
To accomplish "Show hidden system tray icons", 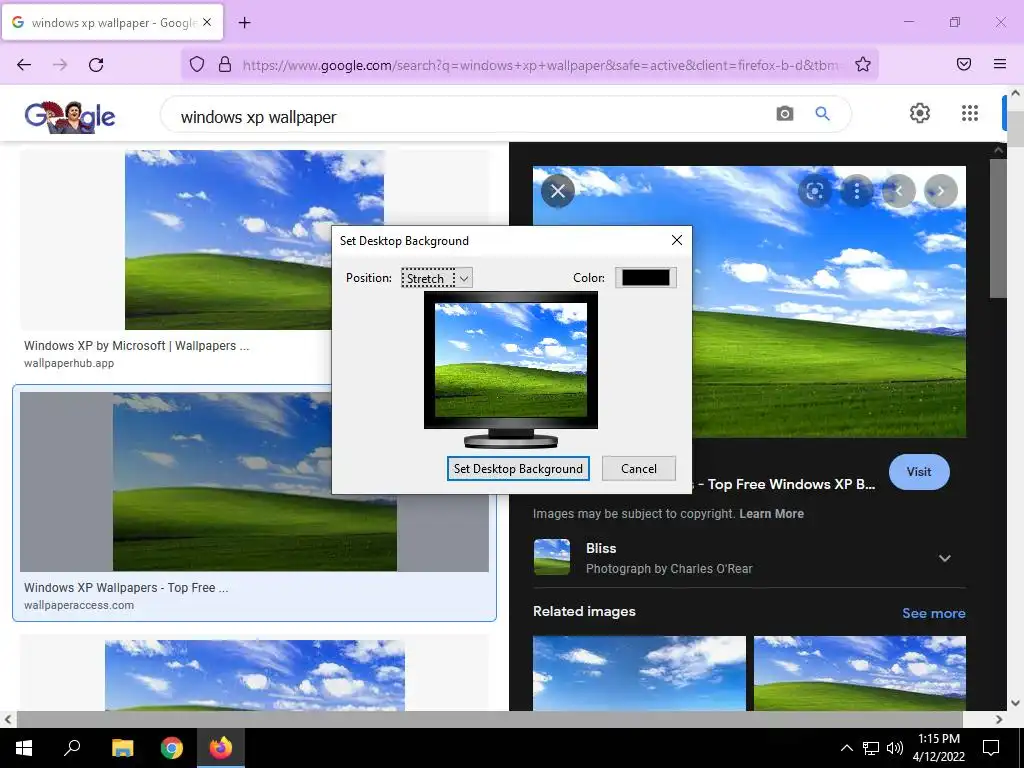I will (846, 748).
